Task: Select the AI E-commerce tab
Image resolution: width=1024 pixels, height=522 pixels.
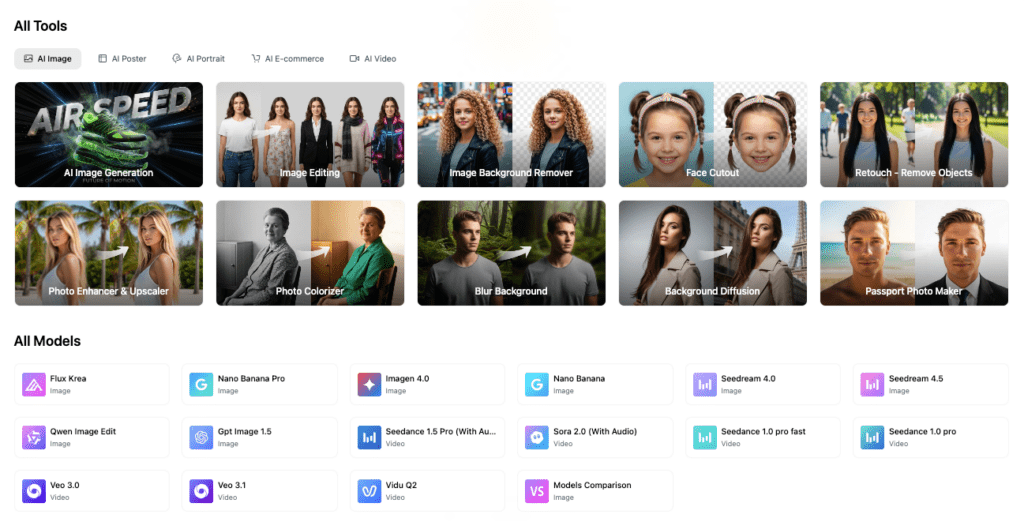Action: click(x=287, y=59)
